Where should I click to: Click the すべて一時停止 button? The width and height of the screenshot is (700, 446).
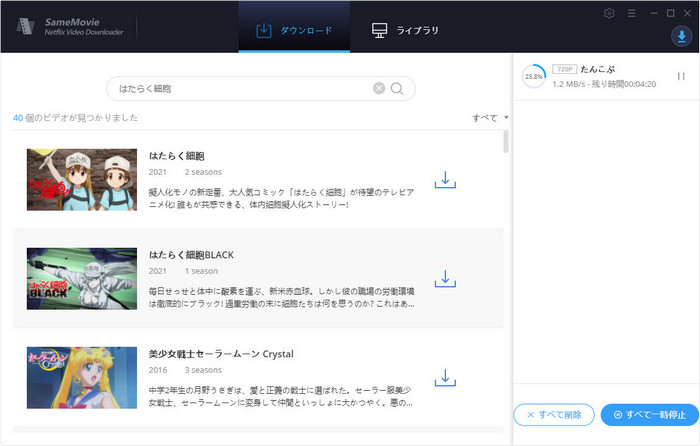point(650,415)
